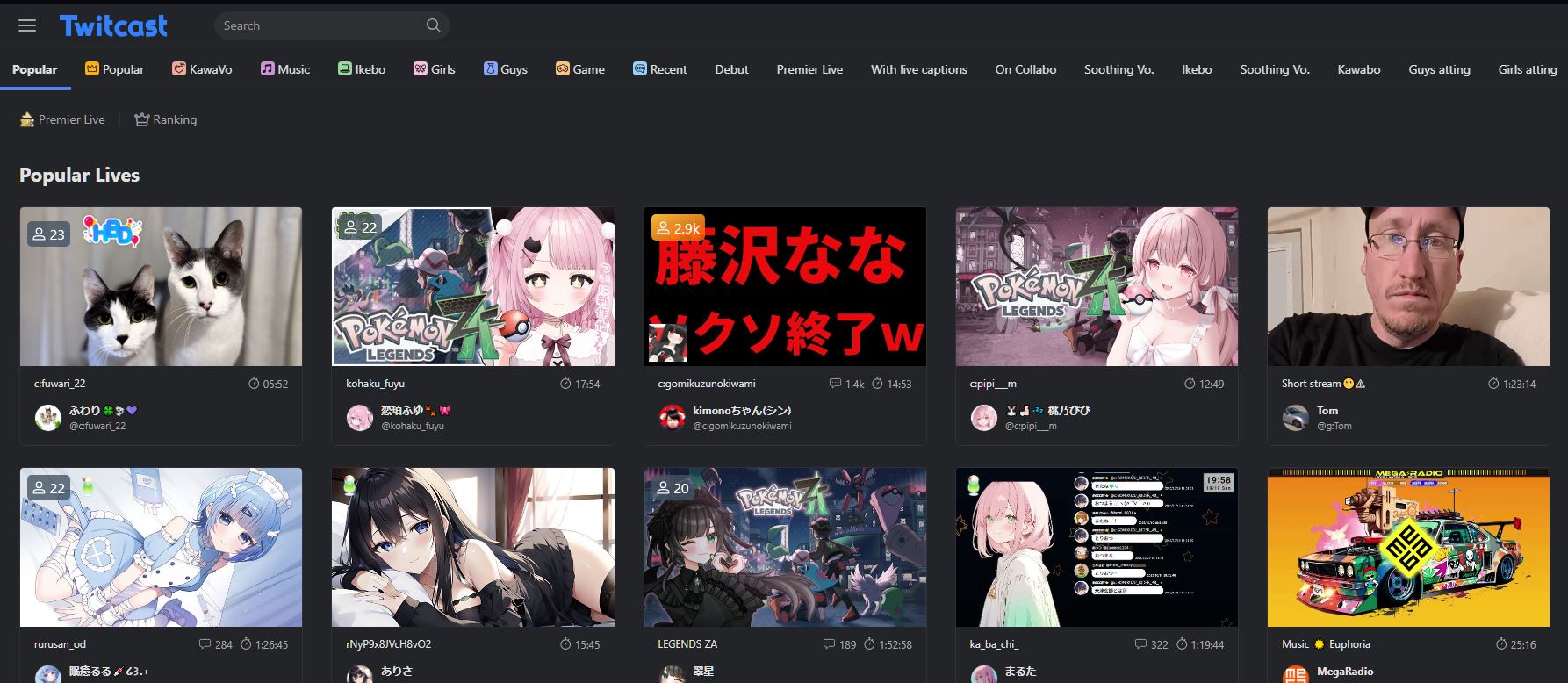Click the @c:gomikuzunokiwami handle

[742, 427]
